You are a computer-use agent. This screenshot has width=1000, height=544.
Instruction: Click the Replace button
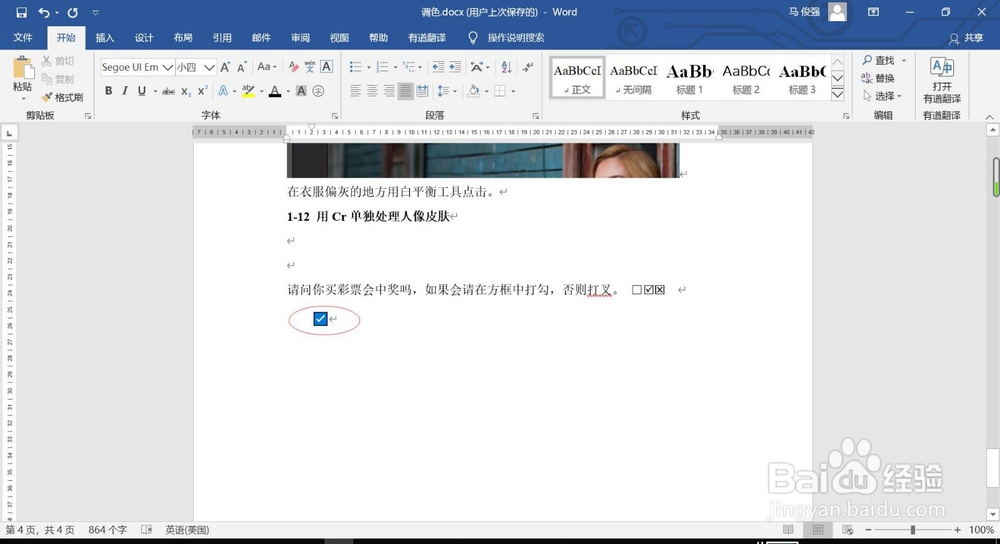pyautogui.click(x=878, y=78)
